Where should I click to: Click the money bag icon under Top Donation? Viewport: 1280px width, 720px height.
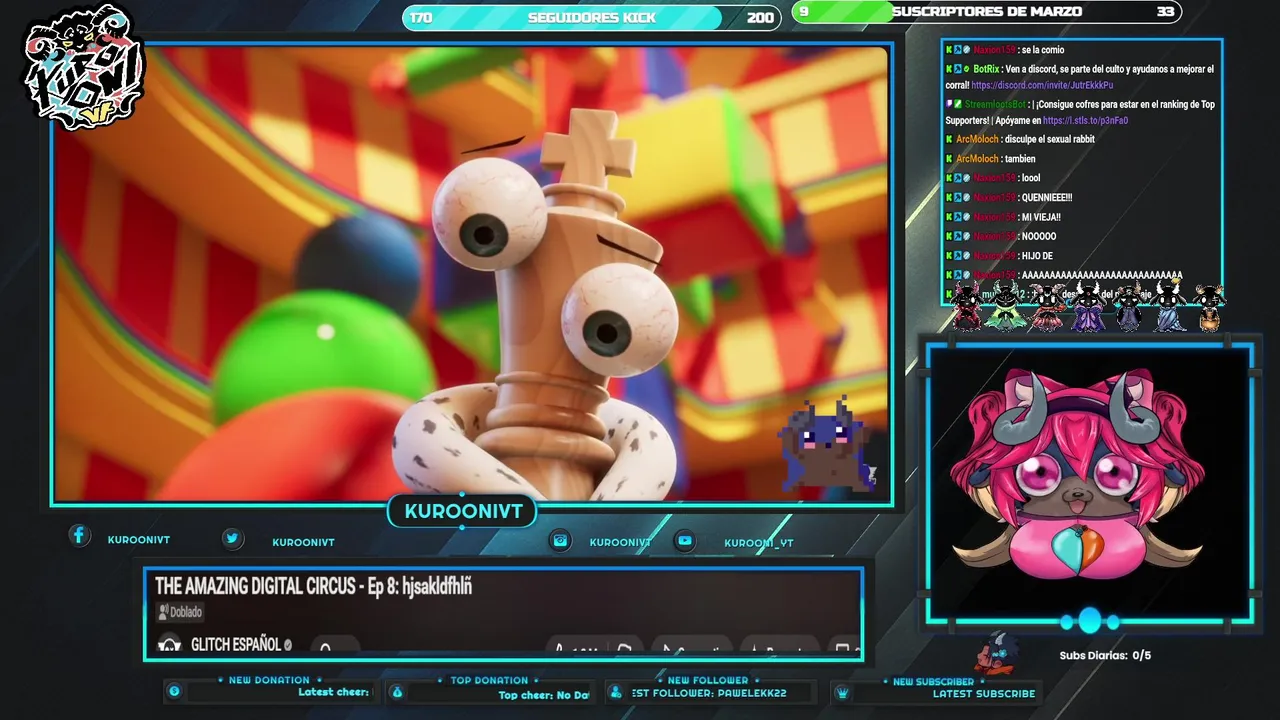397,692
